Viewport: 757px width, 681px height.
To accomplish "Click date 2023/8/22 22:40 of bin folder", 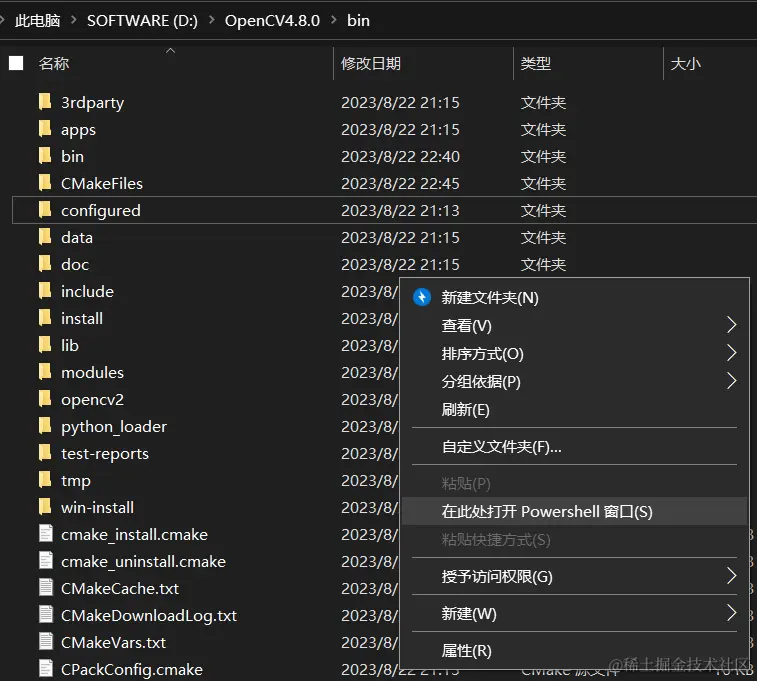I will click(400, 156).
